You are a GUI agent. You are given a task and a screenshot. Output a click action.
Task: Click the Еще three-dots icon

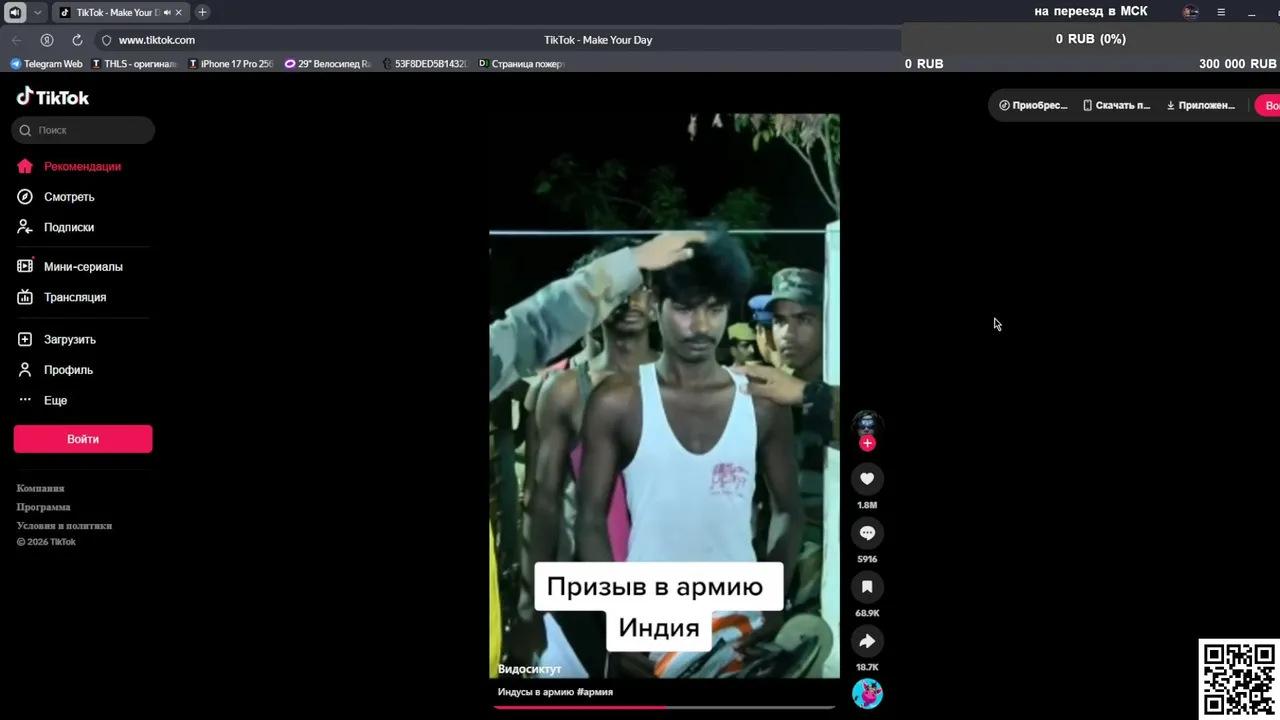[x=25, y=400]
